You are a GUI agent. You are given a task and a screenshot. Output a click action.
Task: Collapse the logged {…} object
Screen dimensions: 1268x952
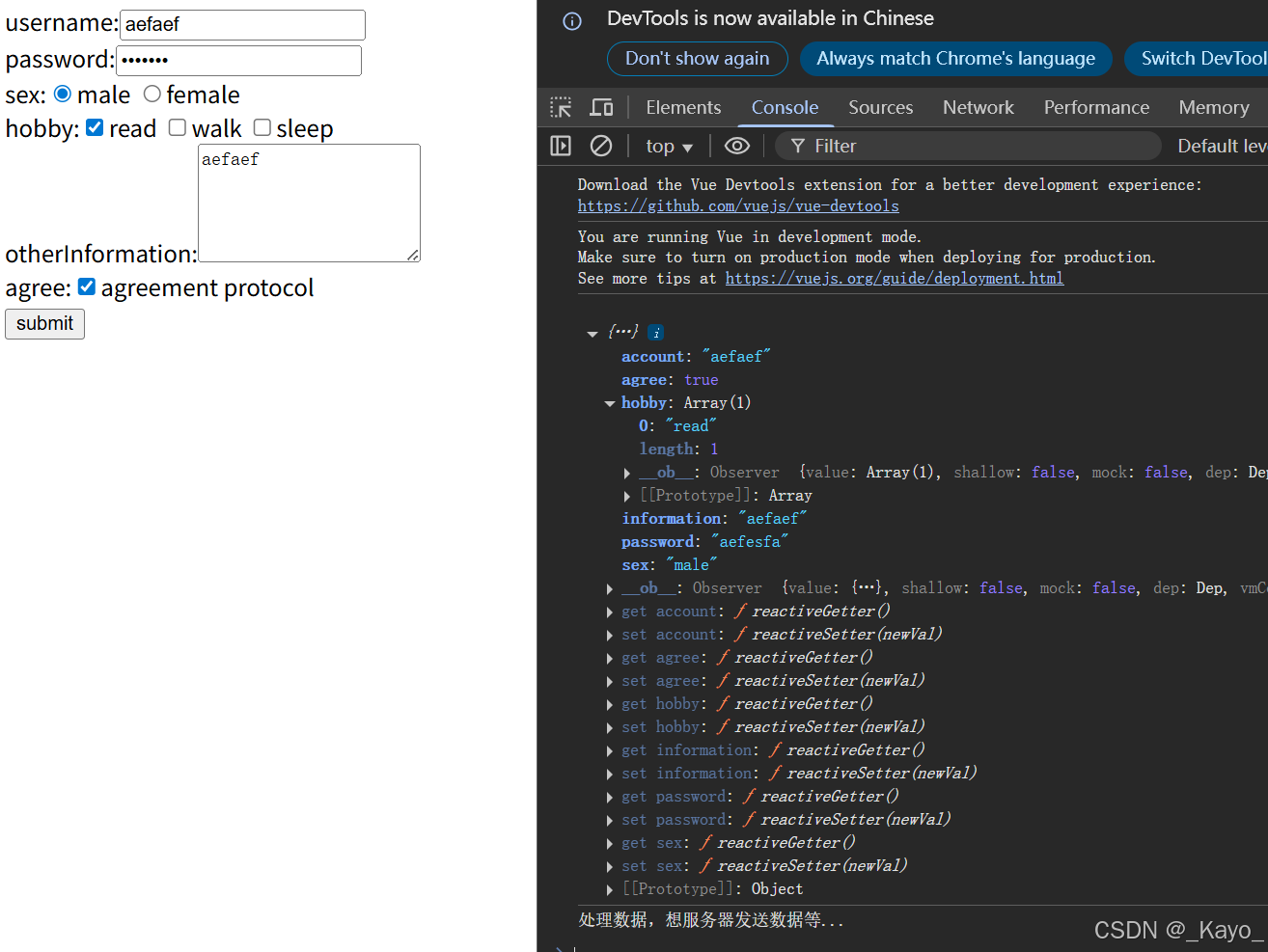(x=592, y=334)
